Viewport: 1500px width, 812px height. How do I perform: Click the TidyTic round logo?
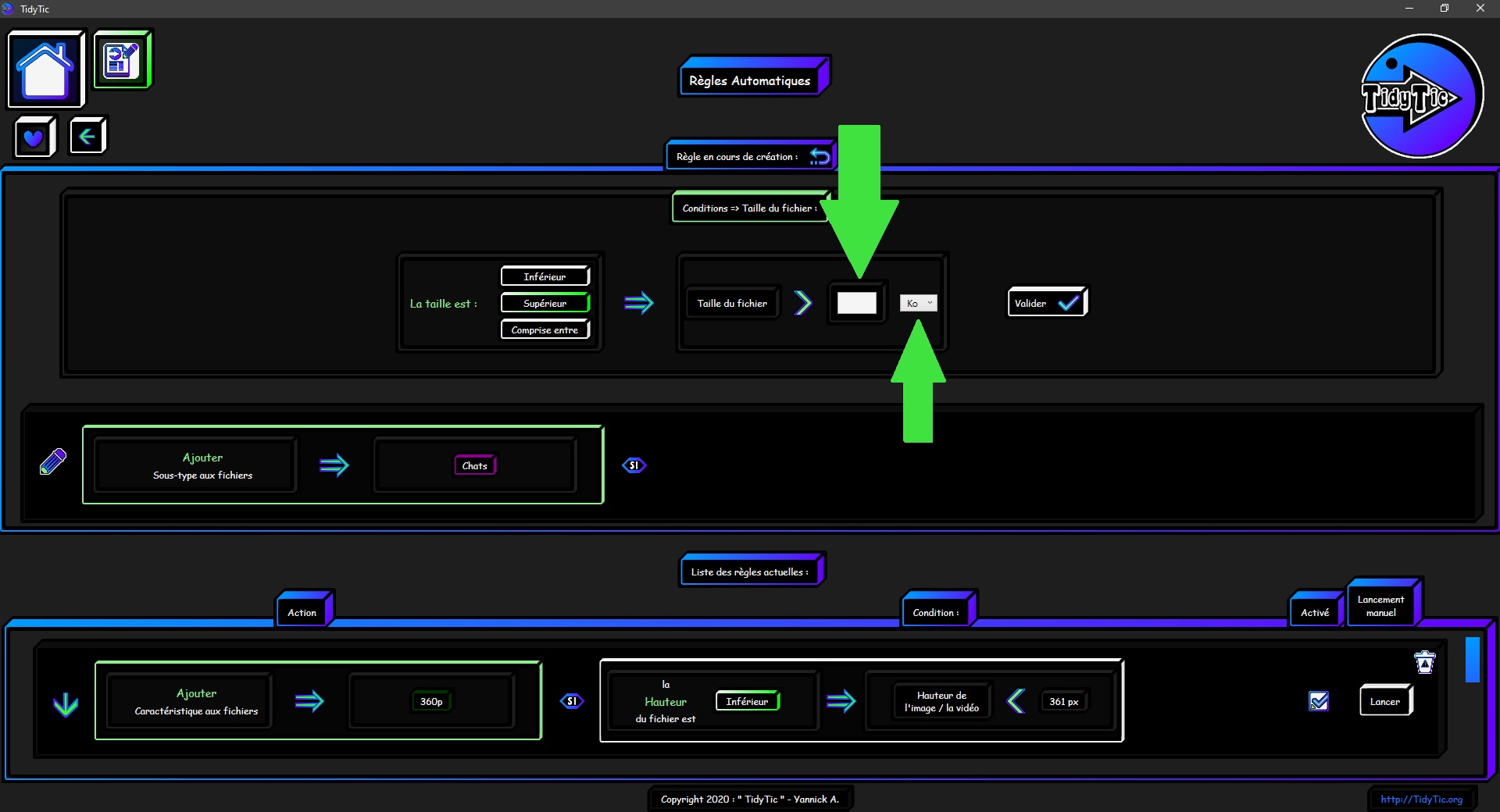pos(1421,96)
